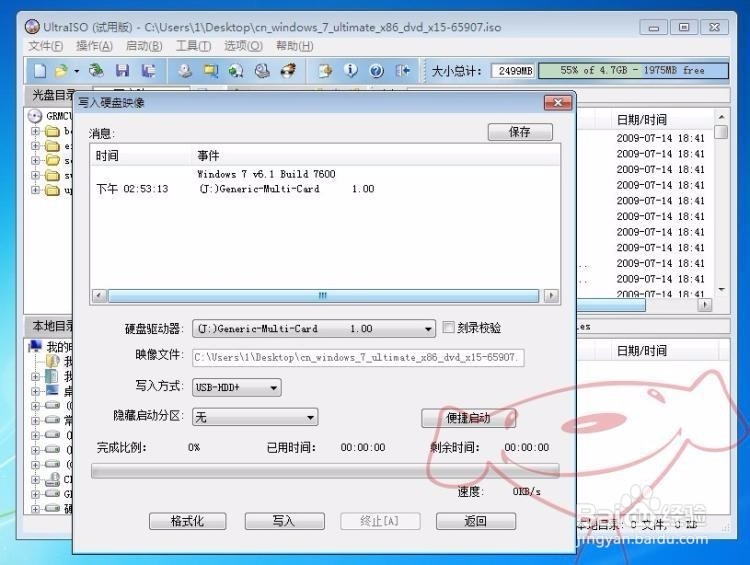
Task: Click the CD drive icon in local tree
Action: click(53, 479)
